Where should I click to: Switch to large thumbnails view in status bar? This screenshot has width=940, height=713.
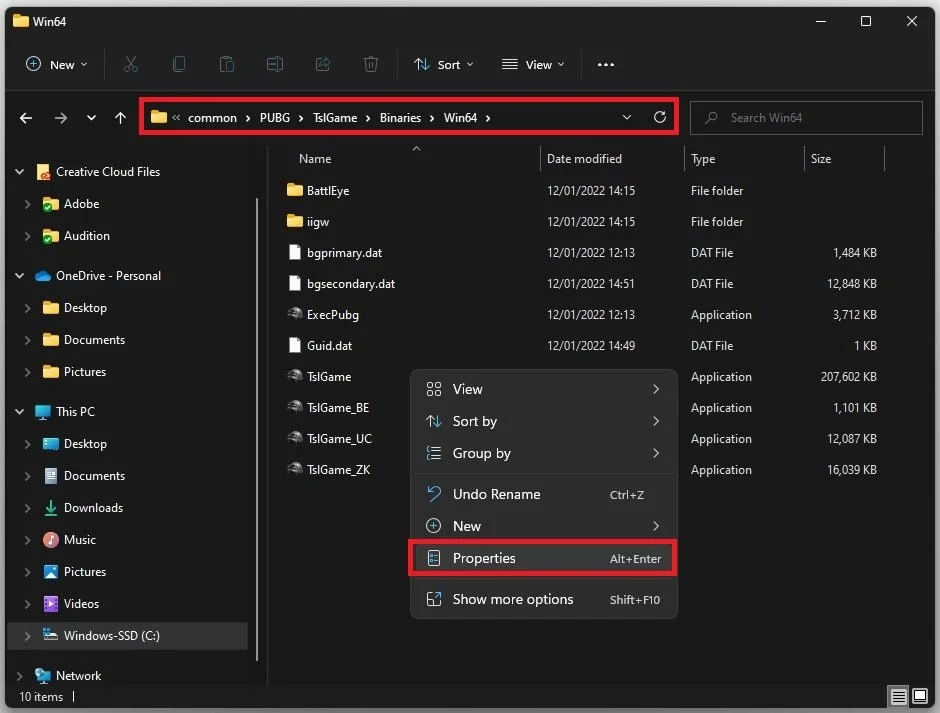920,696
